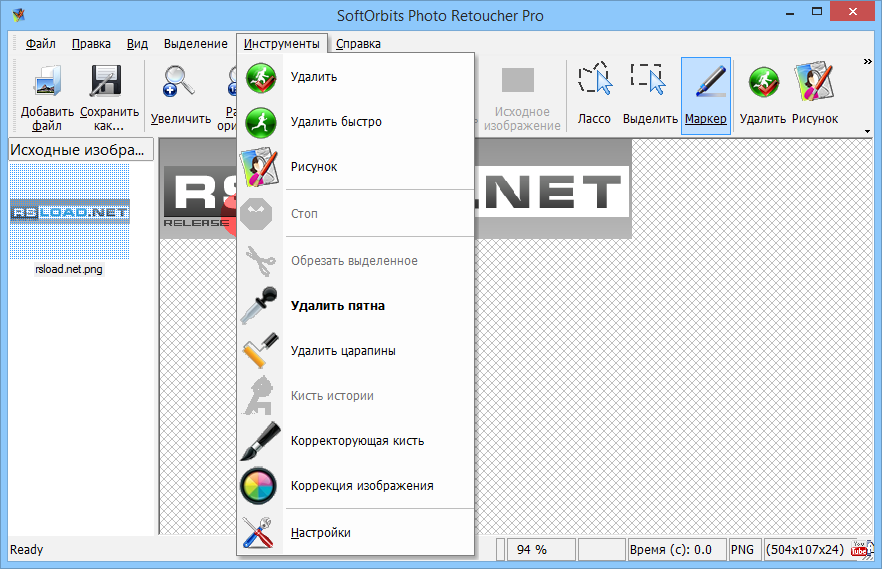Click the Стоп menu entry text
The image size is (882, 569).
(x=304, y=214)
